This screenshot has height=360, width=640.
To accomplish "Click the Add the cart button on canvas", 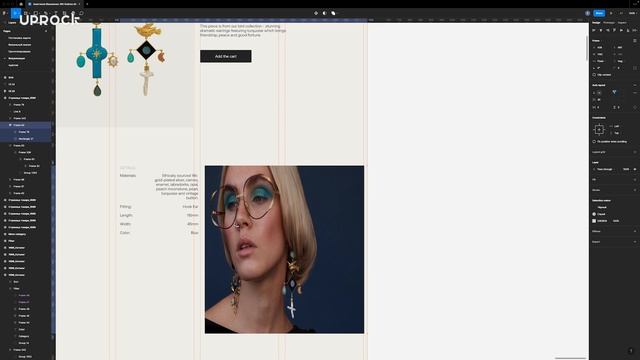I will 226,56.
